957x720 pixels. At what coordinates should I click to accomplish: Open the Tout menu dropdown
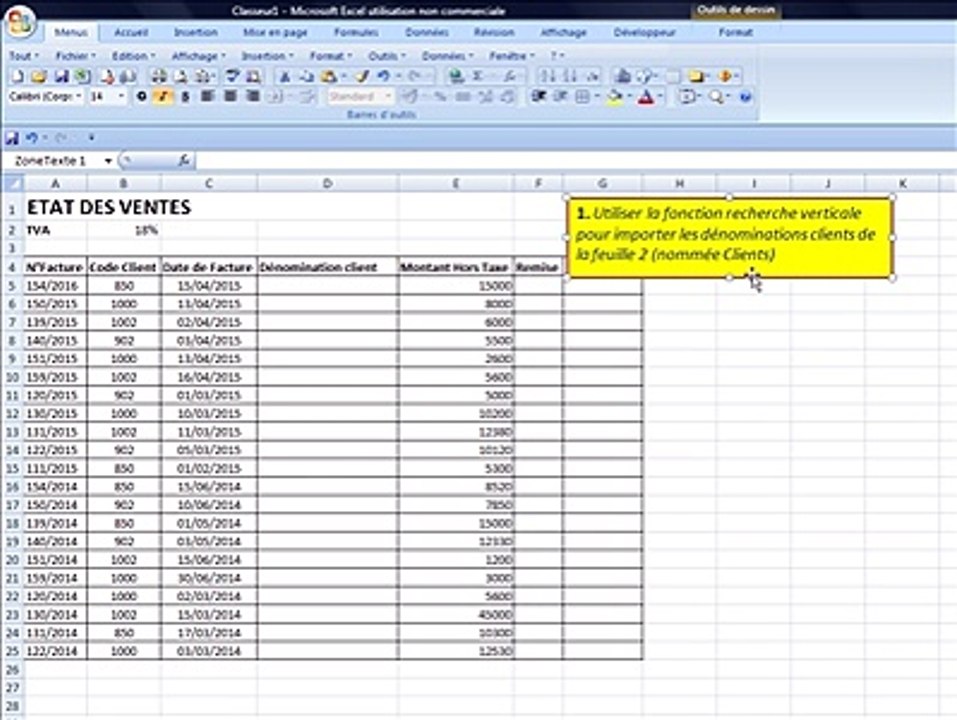click(x=24, y=56)
